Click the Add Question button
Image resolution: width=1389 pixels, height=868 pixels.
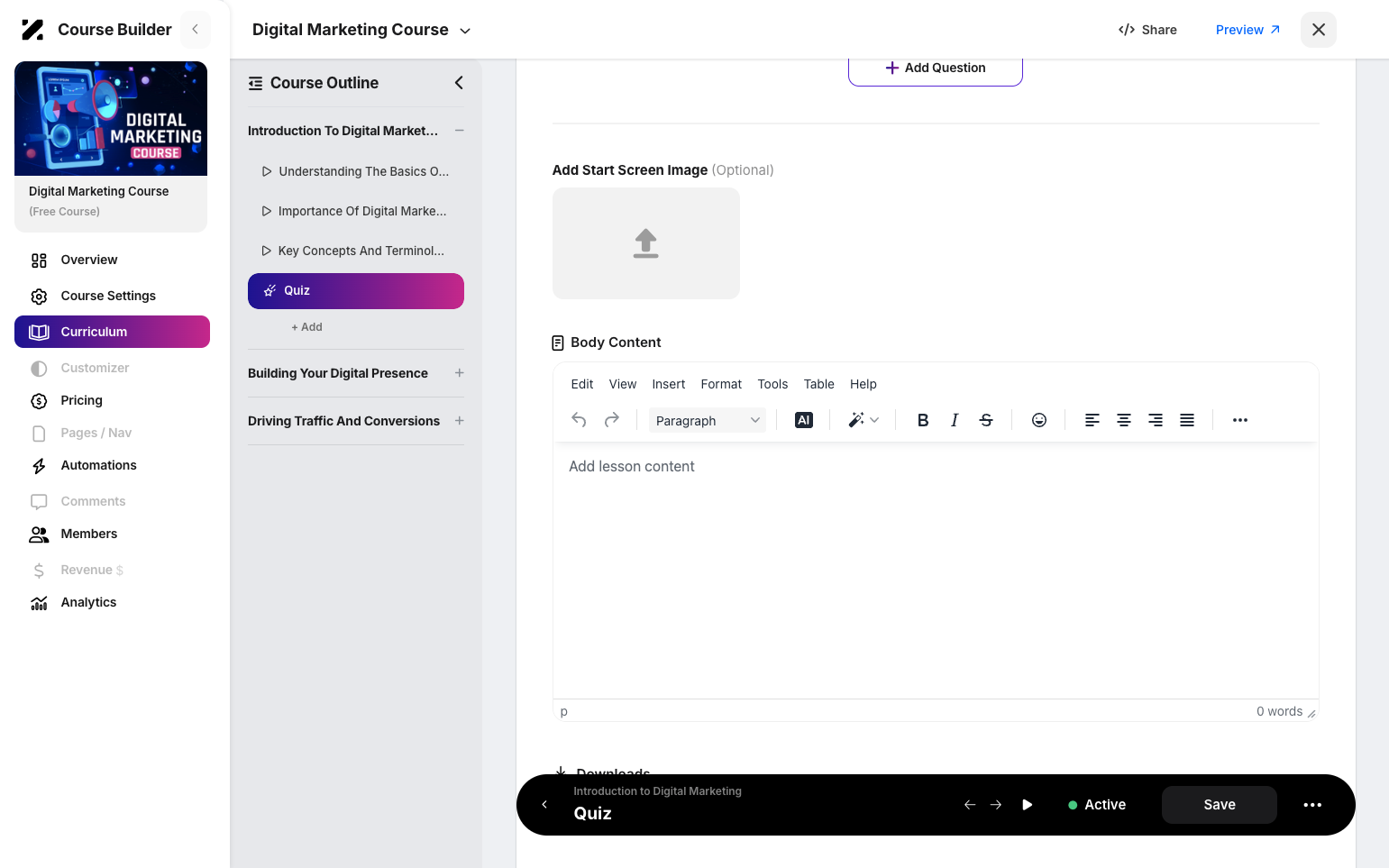[x=936, y=69]
